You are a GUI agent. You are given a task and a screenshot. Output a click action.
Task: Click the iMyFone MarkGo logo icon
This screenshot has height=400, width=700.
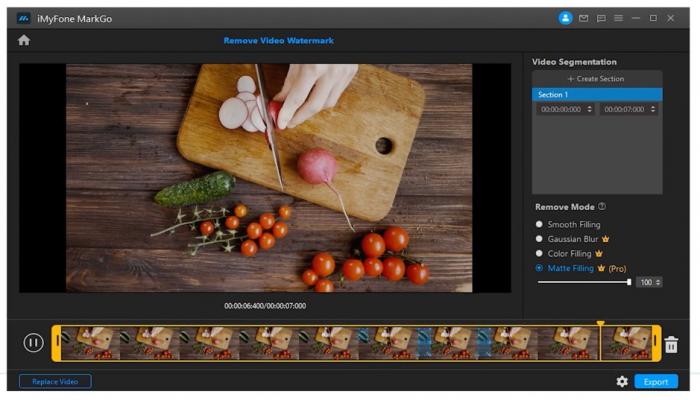pyautogui.click(x=24, y=18)
